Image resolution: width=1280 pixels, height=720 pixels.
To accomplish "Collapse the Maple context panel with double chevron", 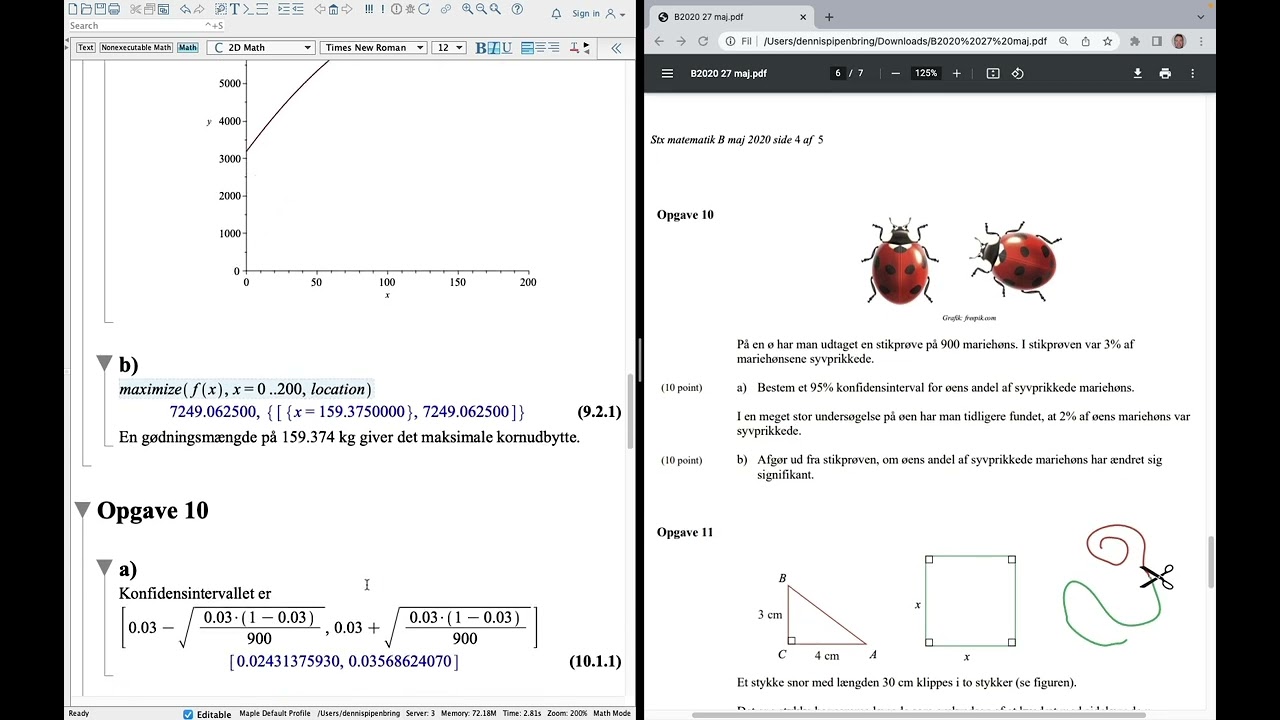I will point(616,48).
